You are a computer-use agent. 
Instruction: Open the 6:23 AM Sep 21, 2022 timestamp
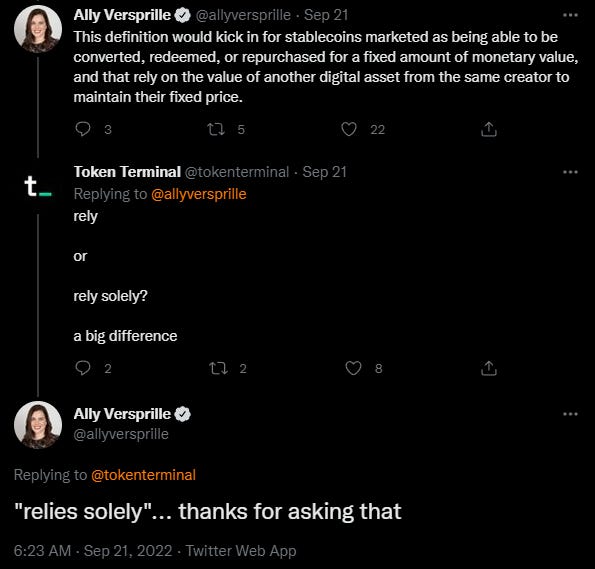[x=93, y=551]
